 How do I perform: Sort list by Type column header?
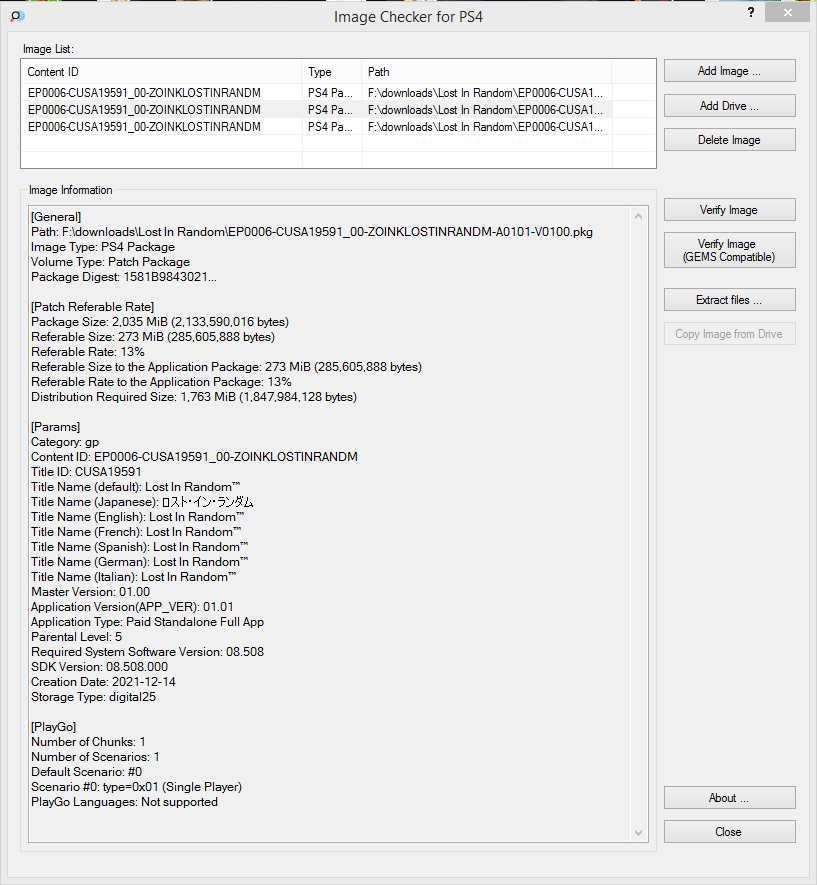click(332, 72)
